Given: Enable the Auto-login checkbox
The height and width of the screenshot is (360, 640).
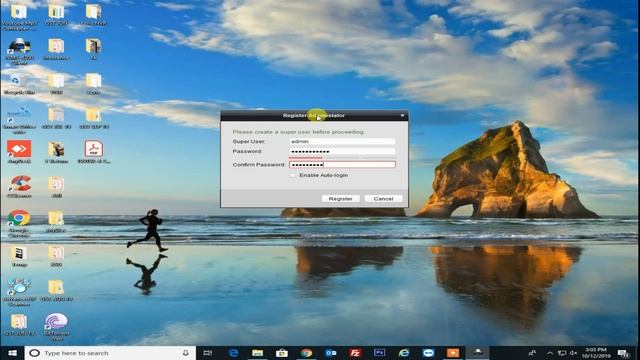Looking at the screenshot, I should pos(292,175).
